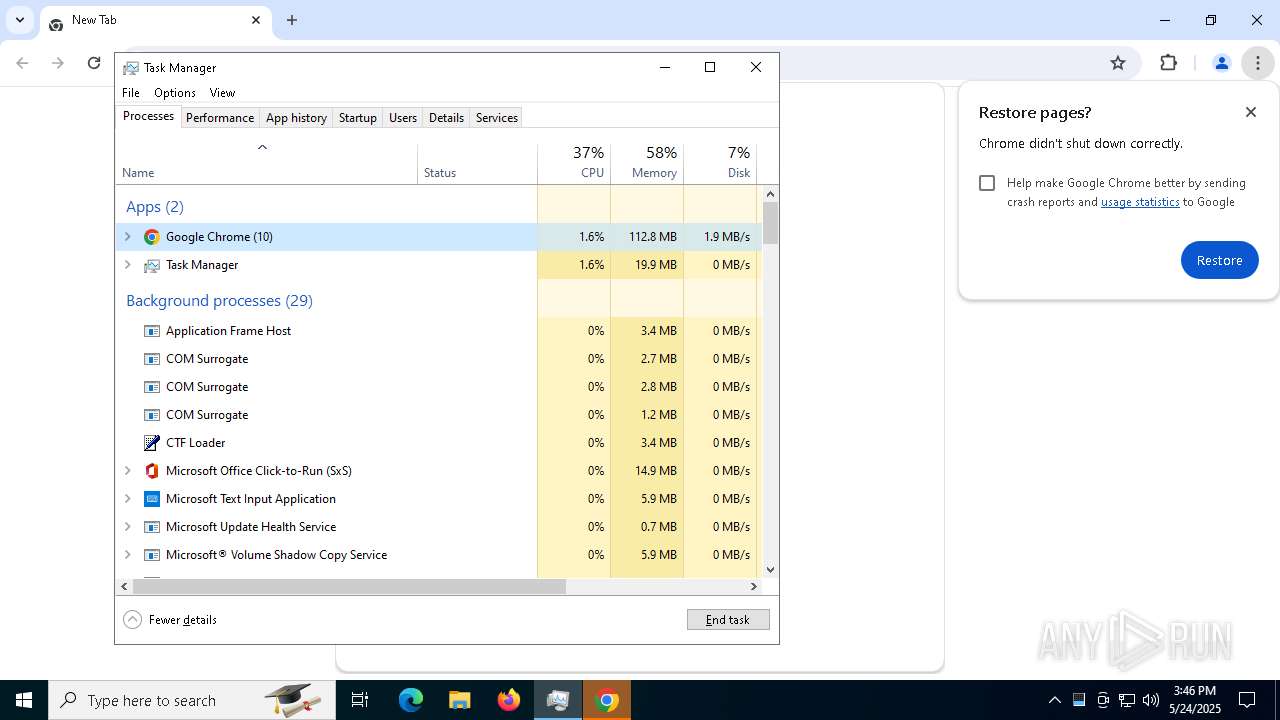Open the notification center icon
The width and height of the screenshot is (1280, 720).
click(1247, 700)
